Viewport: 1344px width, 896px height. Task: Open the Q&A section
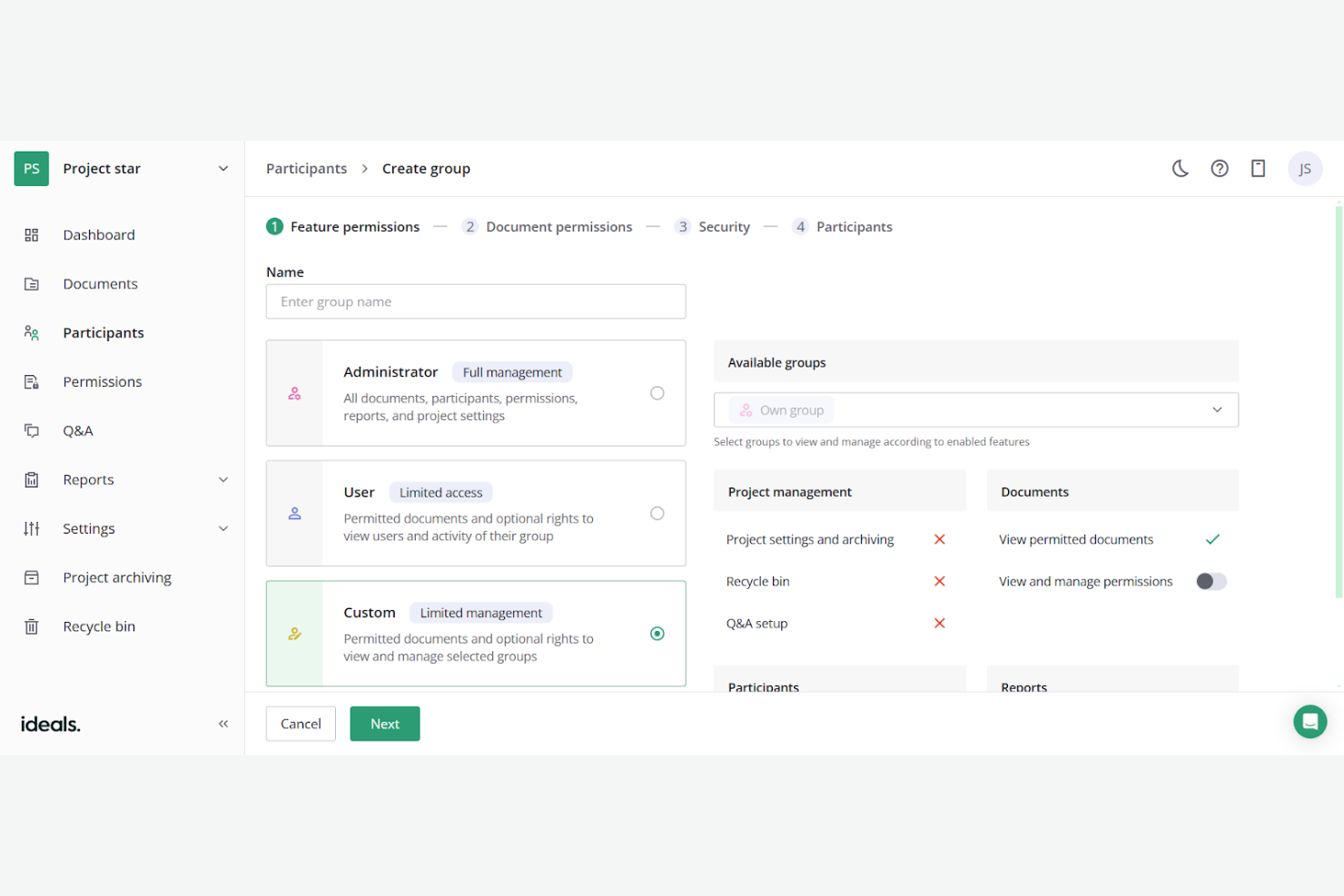click(77, 430)
